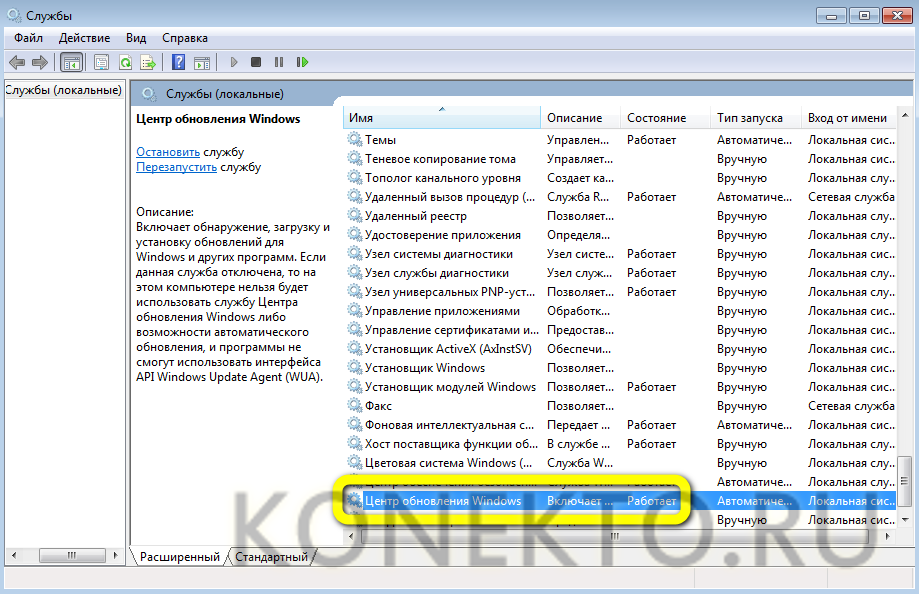Click the services list scroll-left arrow
This screenshot has width=919, height=594.
click(351, 536)
